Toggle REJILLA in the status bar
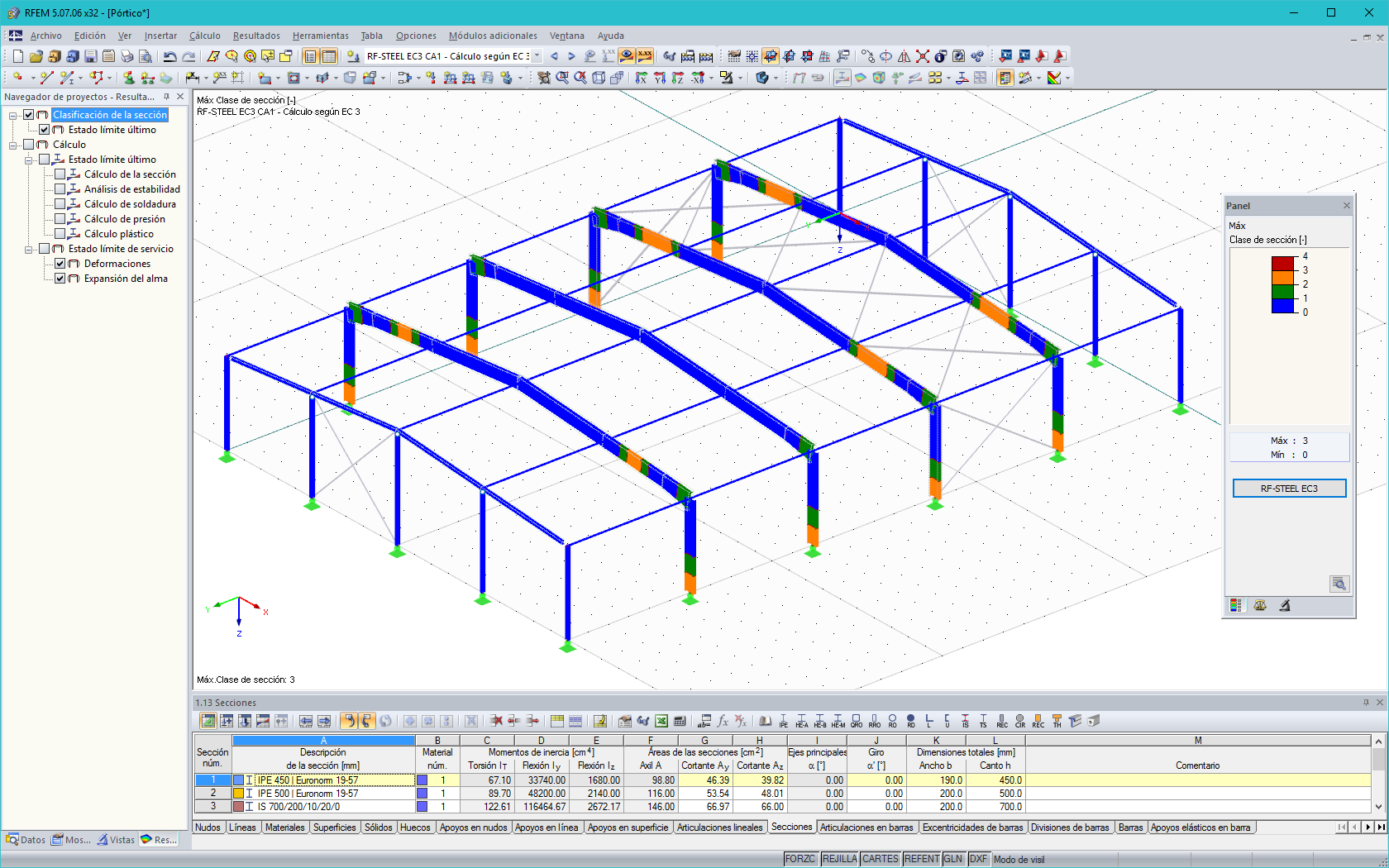Image resolution: width=1389 pixels, height=868 pixels. point(839,859)
